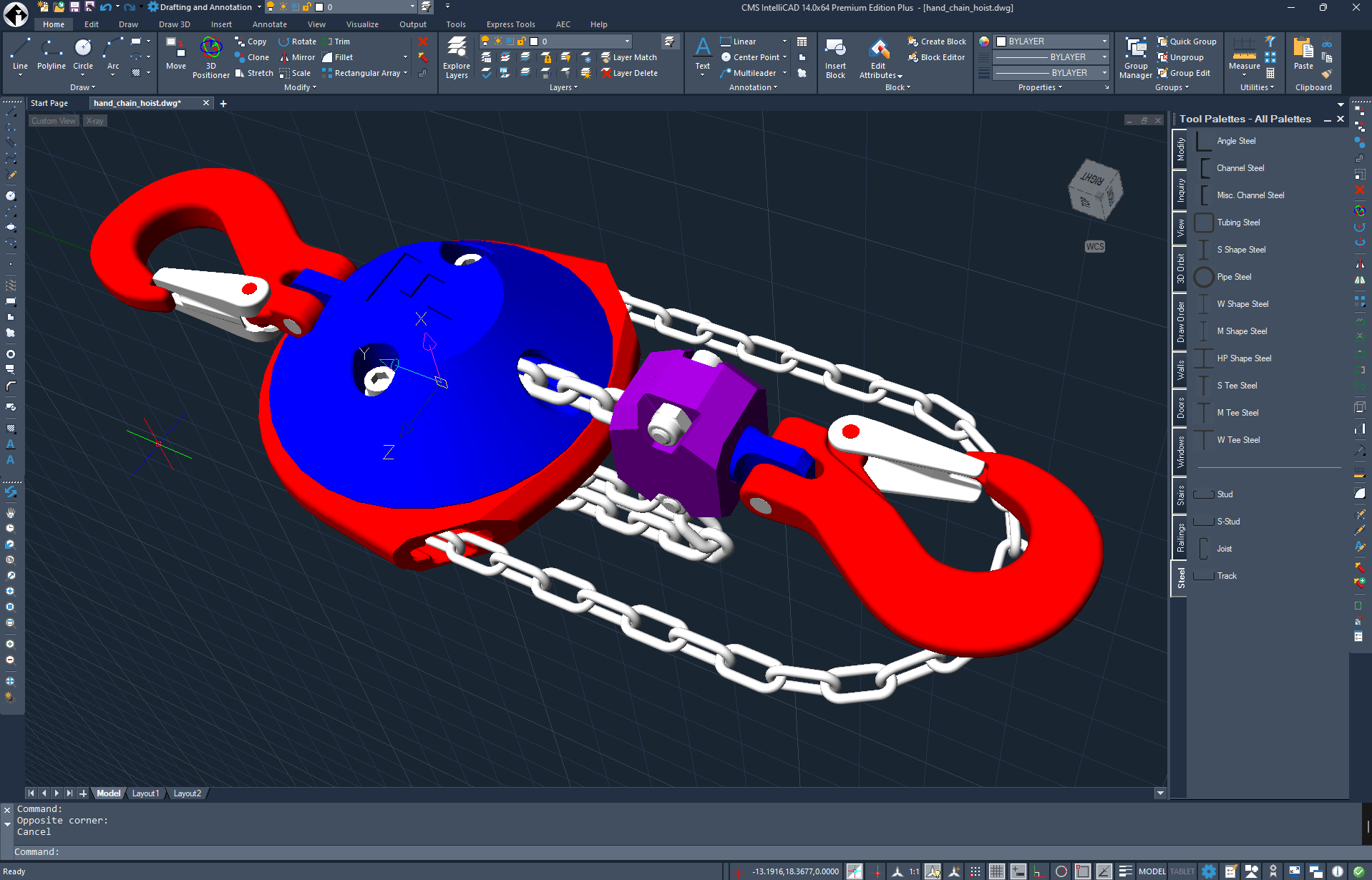Click the settings gear in status bar
Screen dimensions: 1372x880
point(1209,871)
